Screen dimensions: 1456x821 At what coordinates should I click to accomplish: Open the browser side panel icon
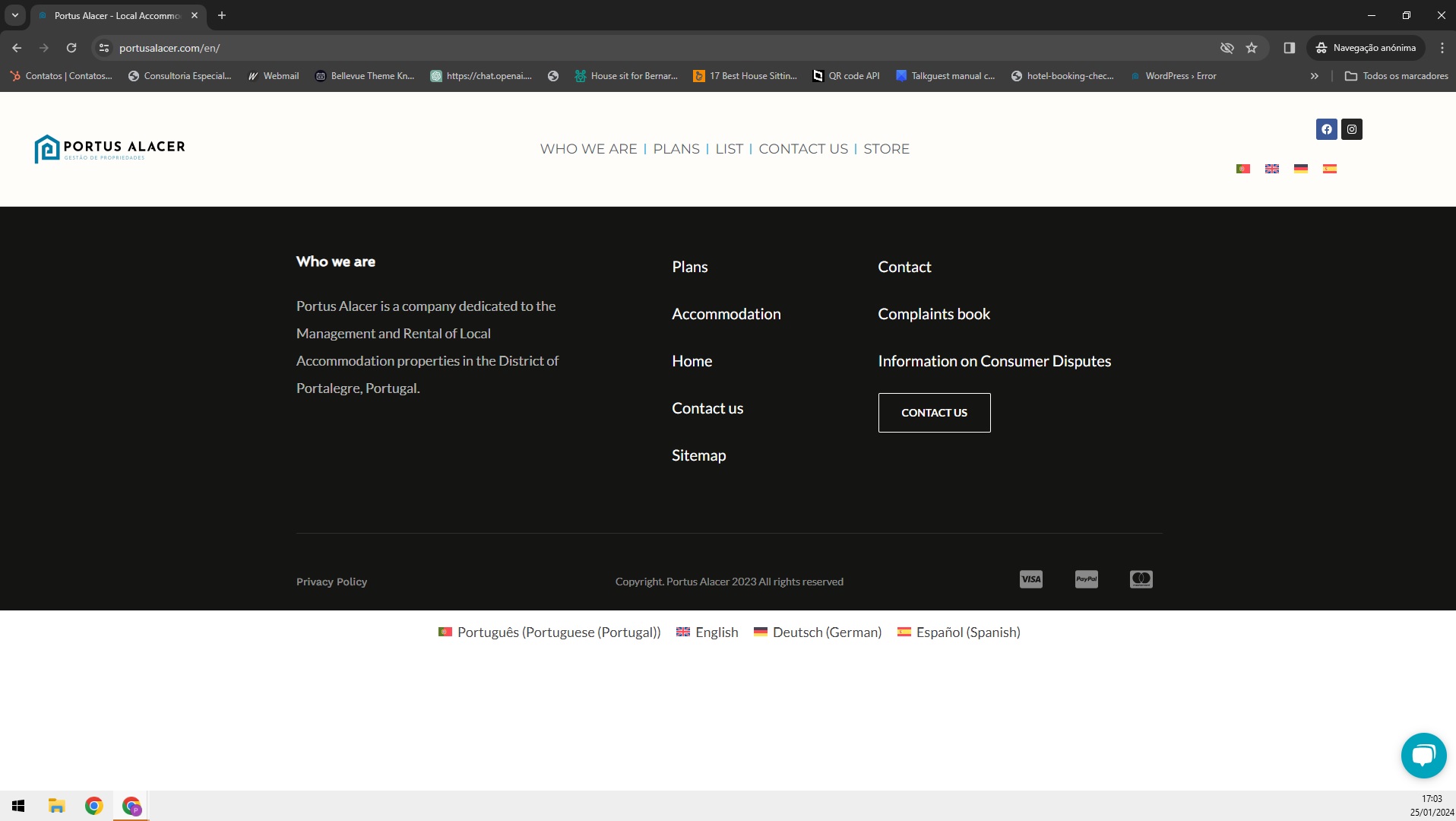[x=1290, y=48]
